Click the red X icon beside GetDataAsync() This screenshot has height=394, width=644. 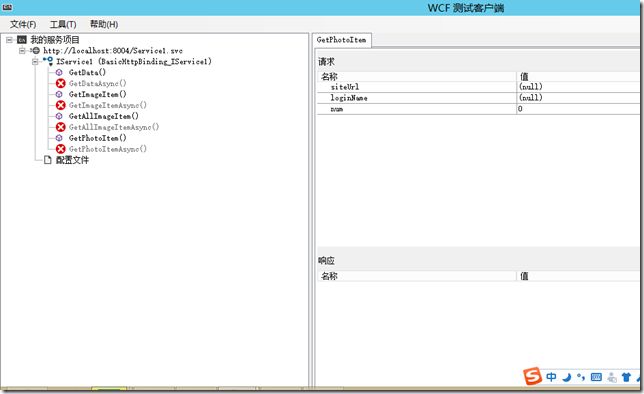click(61, 83)
